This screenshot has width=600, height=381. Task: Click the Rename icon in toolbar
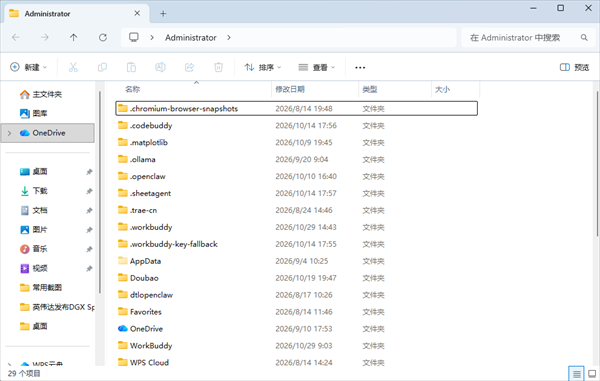pyautogui.click(x=160, y=67)
